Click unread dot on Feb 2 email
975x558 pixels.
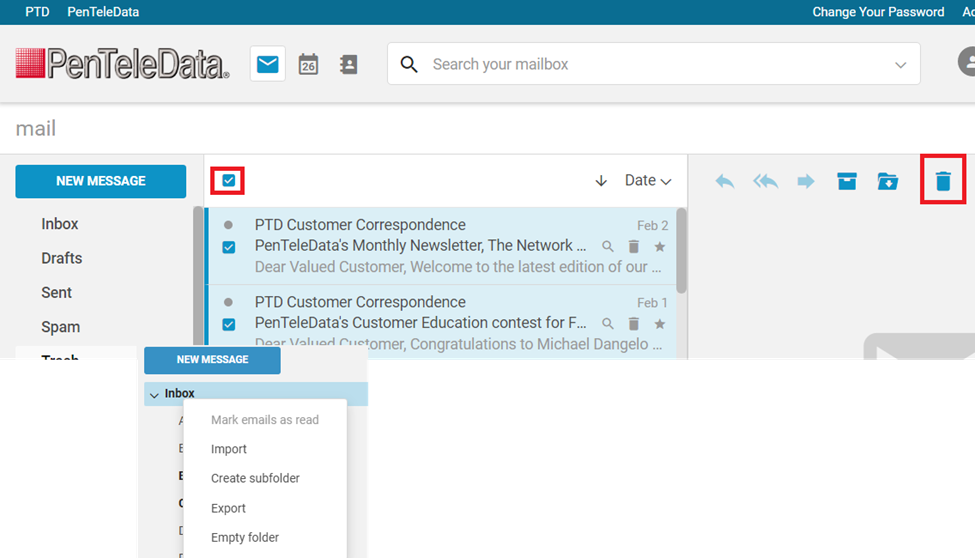228,225
